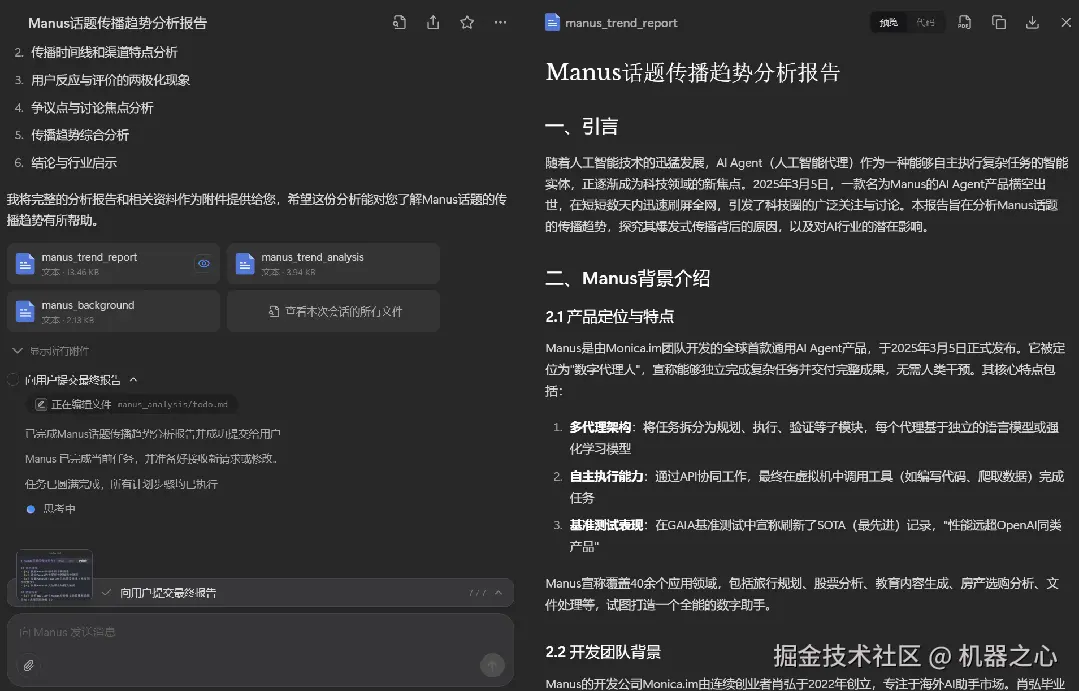Download the report with the download icon
Image resolution: width=1079 pixels, height=691 pixels.
(1032, 22)
